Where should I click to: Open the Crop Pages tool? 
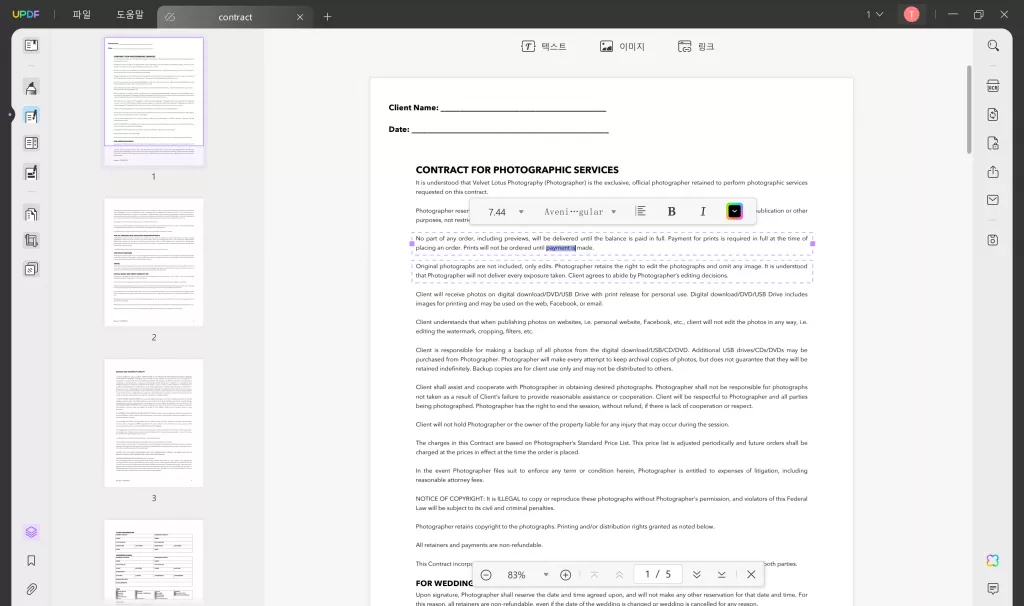(31, 240)
